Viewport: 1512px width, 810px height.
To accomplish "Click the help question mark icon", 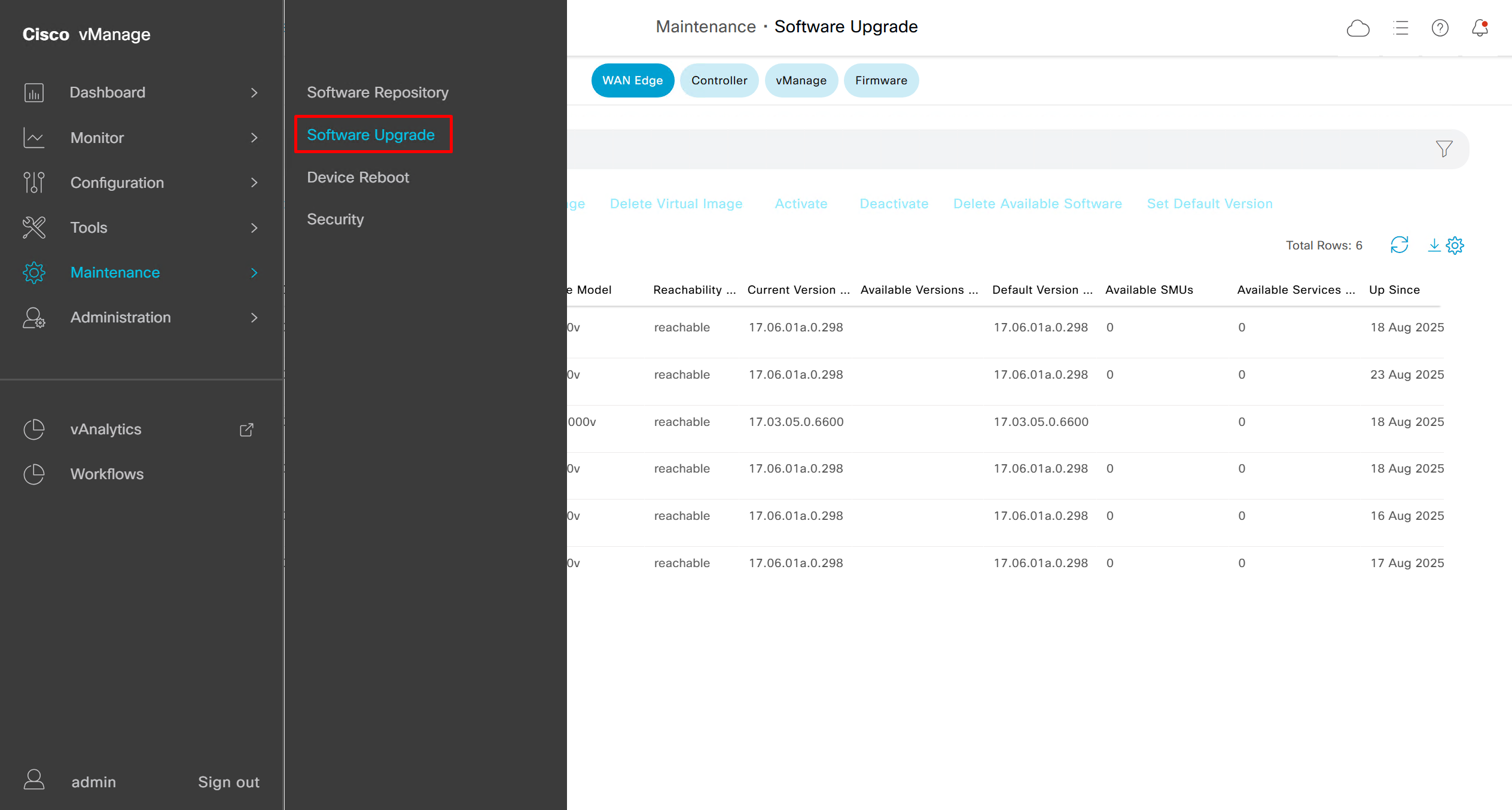I will coord(1440,28).
